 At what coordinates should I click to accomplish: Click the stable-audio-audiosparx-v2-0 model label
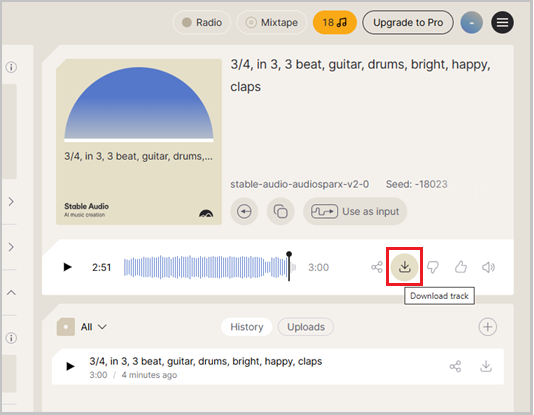(x=299, y=184)
